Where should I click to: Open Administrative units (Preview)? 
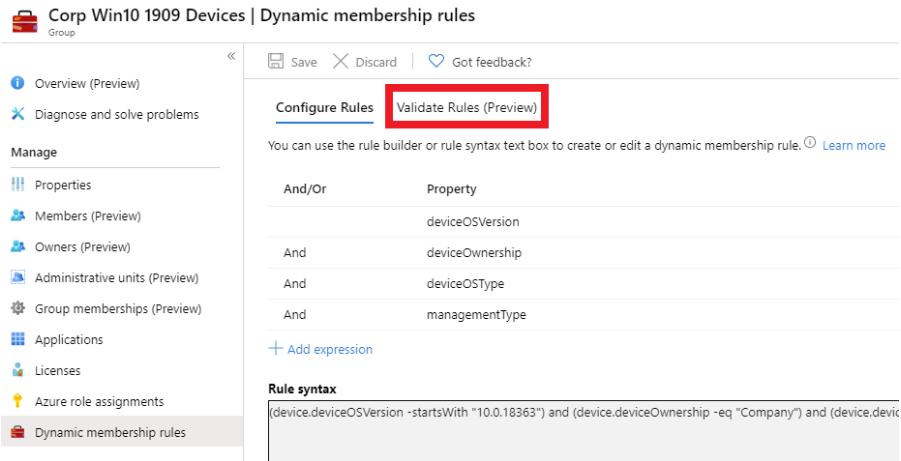point(117,278)
